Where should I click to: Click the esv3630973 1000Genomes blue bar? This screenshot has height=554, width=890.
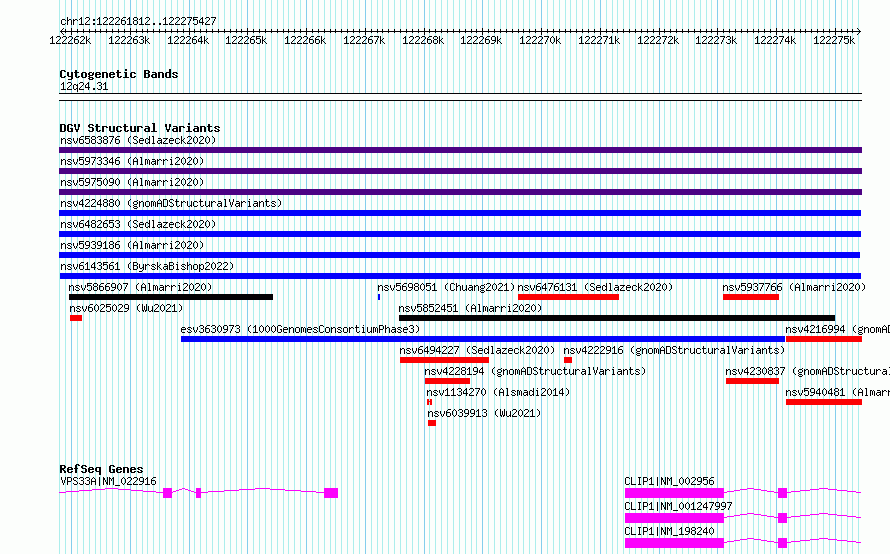pyautogui.click(x=483, y=339)
